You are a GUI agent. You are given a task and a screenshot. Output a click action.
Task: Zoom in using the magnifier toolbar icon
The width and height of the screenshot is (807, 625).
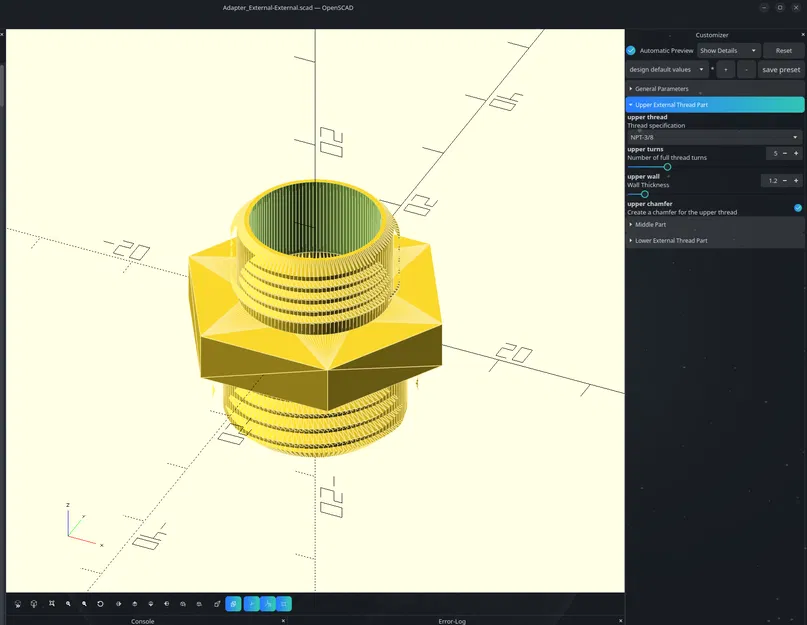pos(69,604)
